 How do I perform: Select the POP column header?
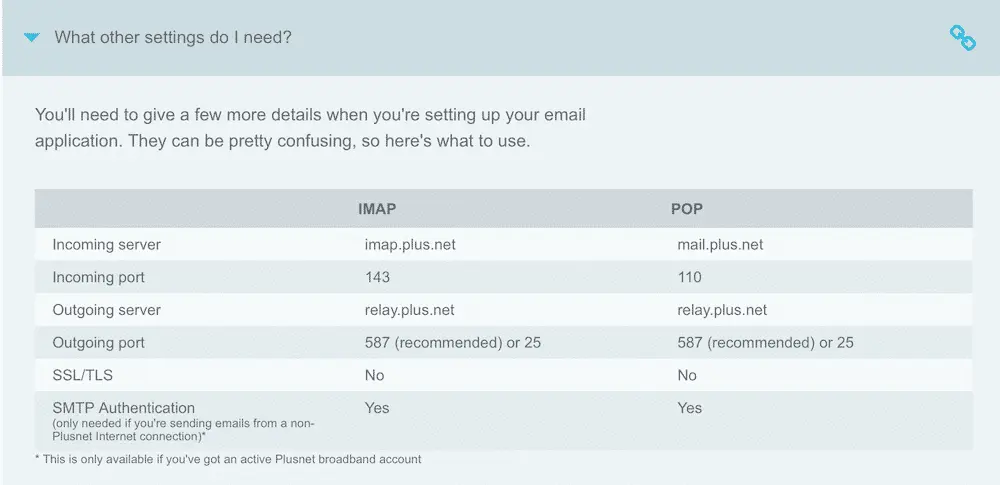tap(687, 209)
